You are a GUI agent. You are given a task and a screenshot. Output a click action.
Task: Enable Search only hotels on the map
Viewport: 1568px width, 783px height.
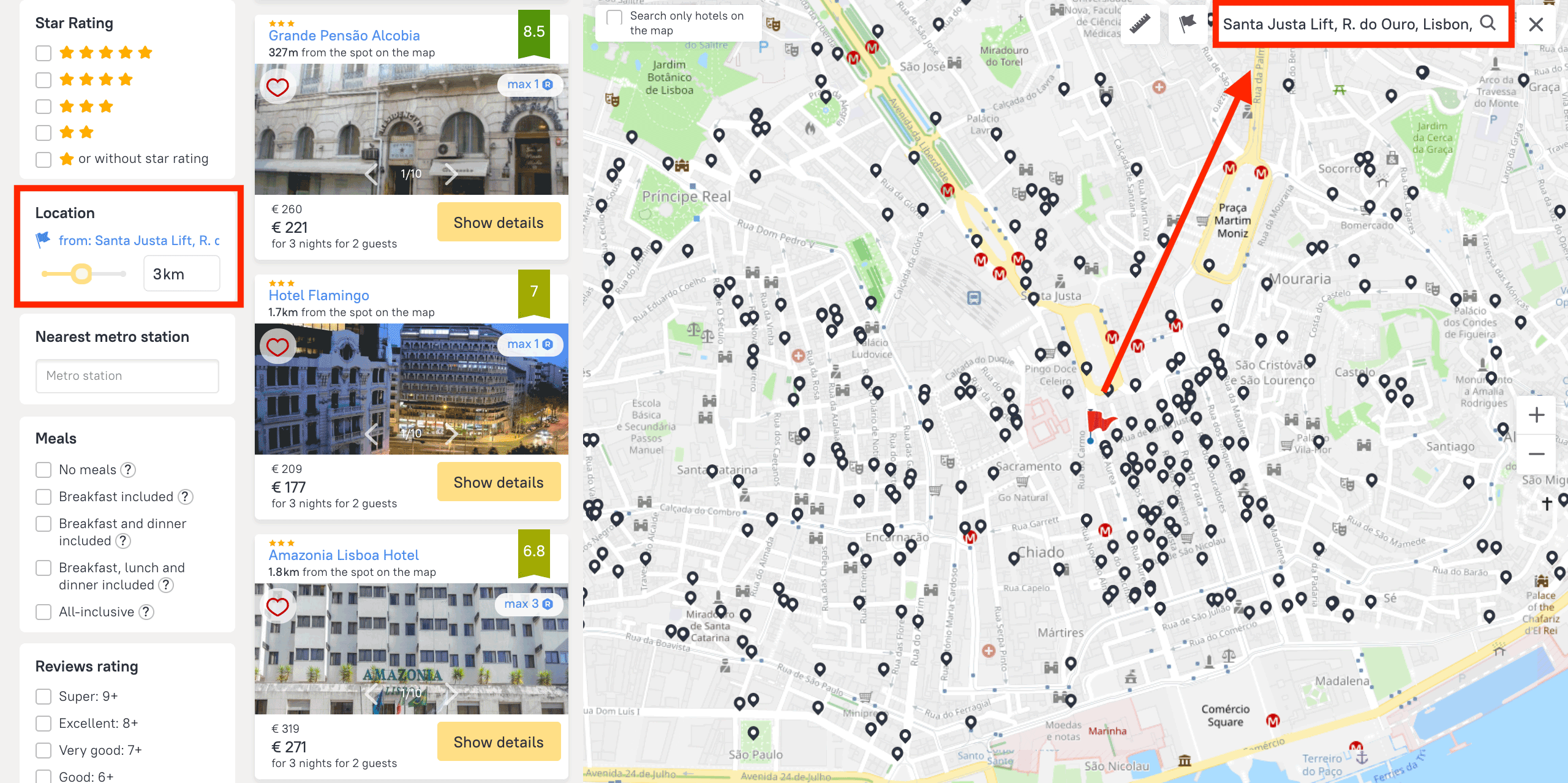(x=614, y=17)
